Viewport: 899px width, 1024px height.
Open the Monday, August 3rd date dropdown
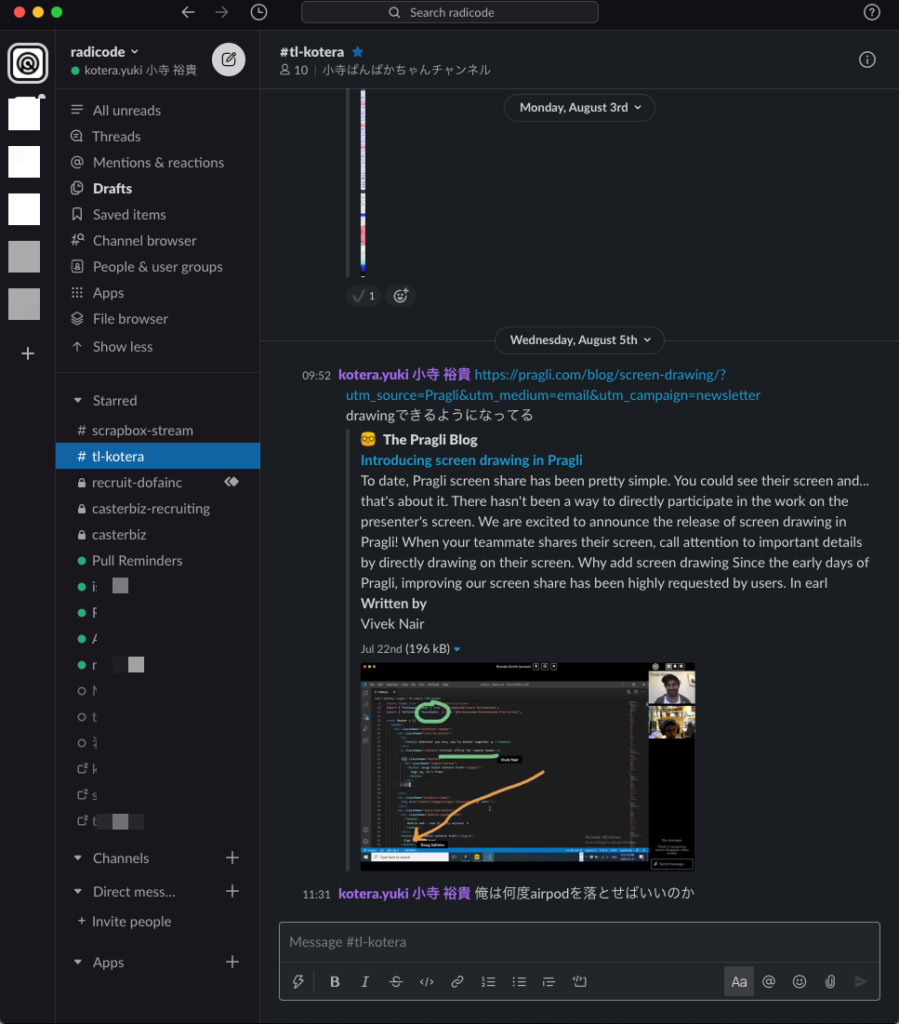[x=580, y=108]
